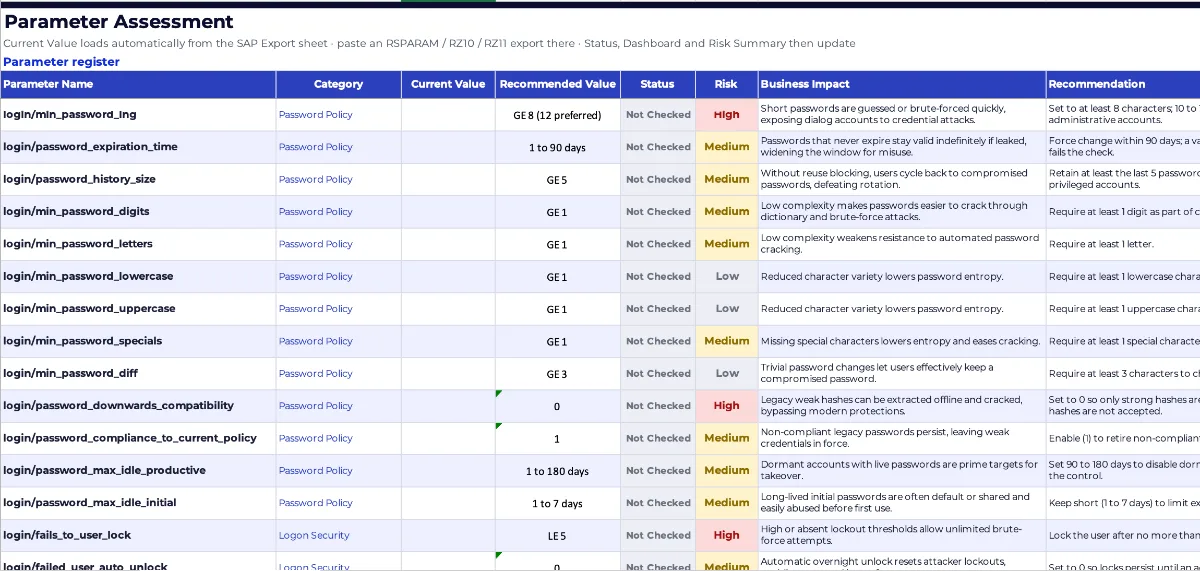Select the High risk cell for login/min_password_lng
Viewport: 1200px width, 571px height.
[727, 115]
